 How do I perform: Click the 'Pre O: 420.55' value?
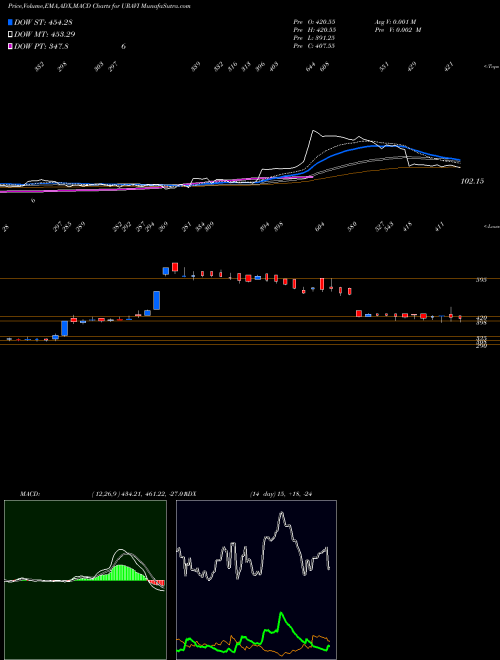314,22
